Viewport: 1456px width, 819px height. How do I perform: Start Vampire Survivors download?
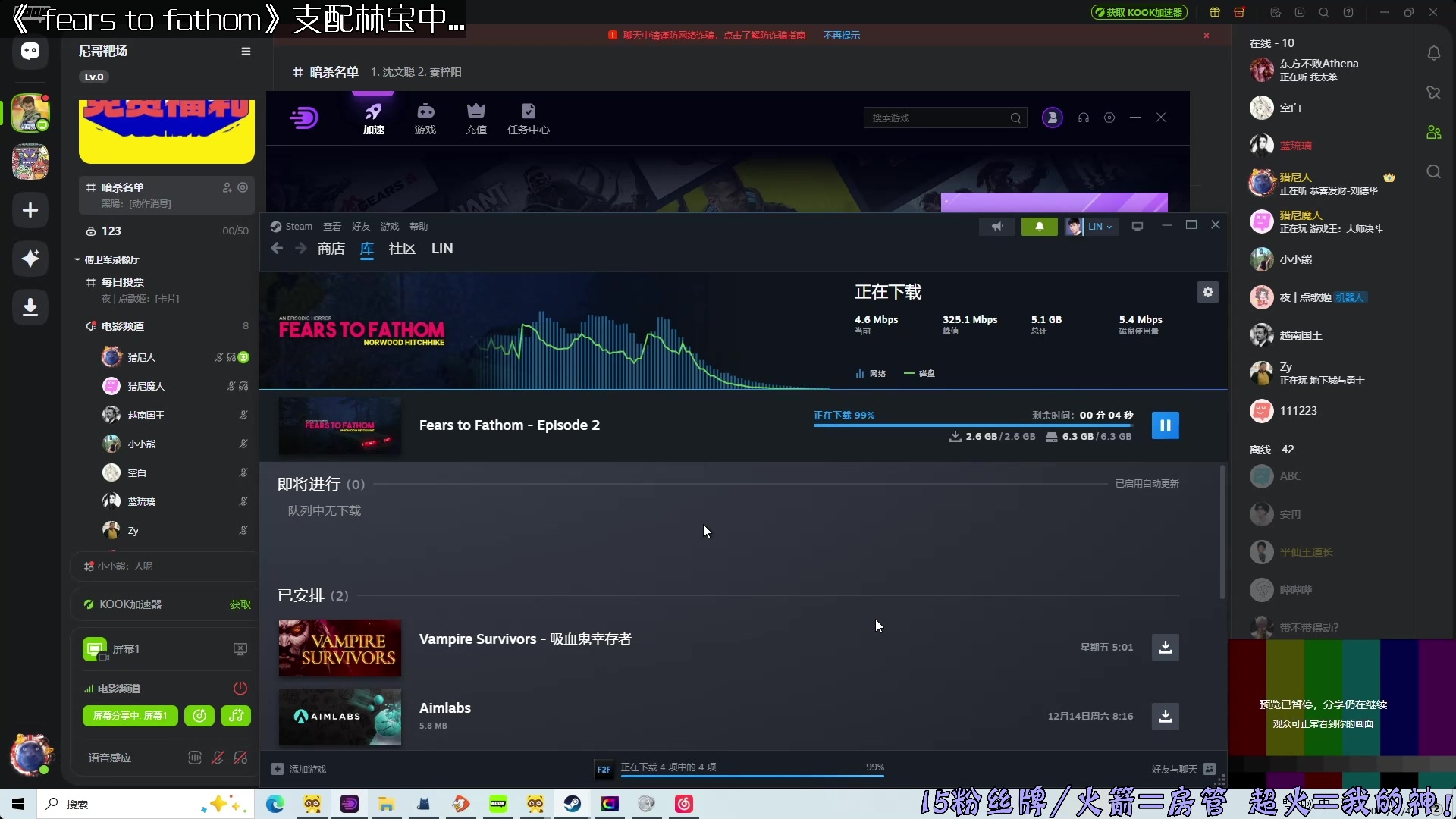(1165, 648)
